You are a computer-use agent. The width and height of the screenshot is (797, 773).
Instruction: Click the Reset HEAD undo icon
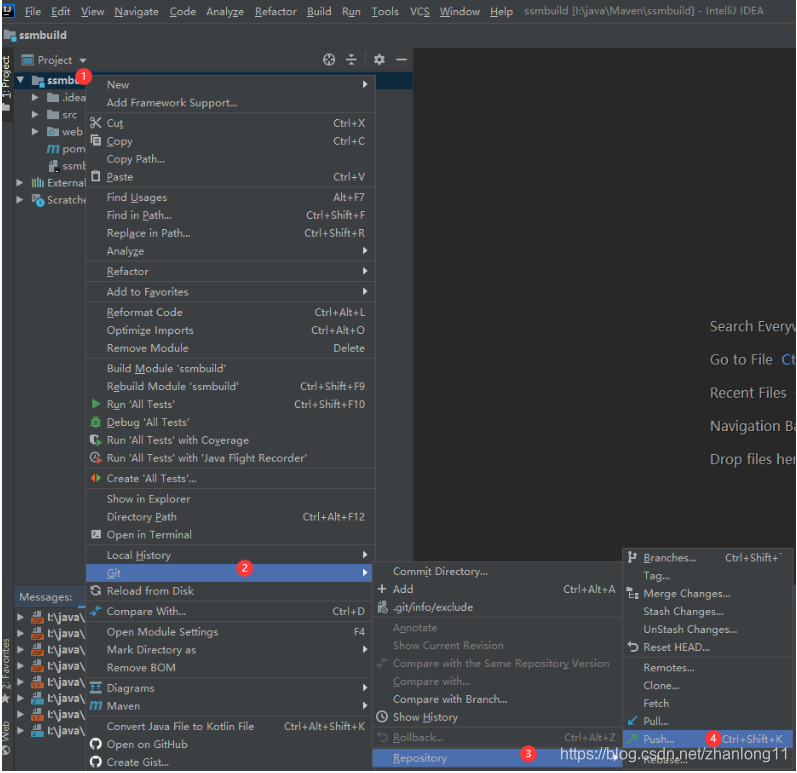click(x=632, y=647)
